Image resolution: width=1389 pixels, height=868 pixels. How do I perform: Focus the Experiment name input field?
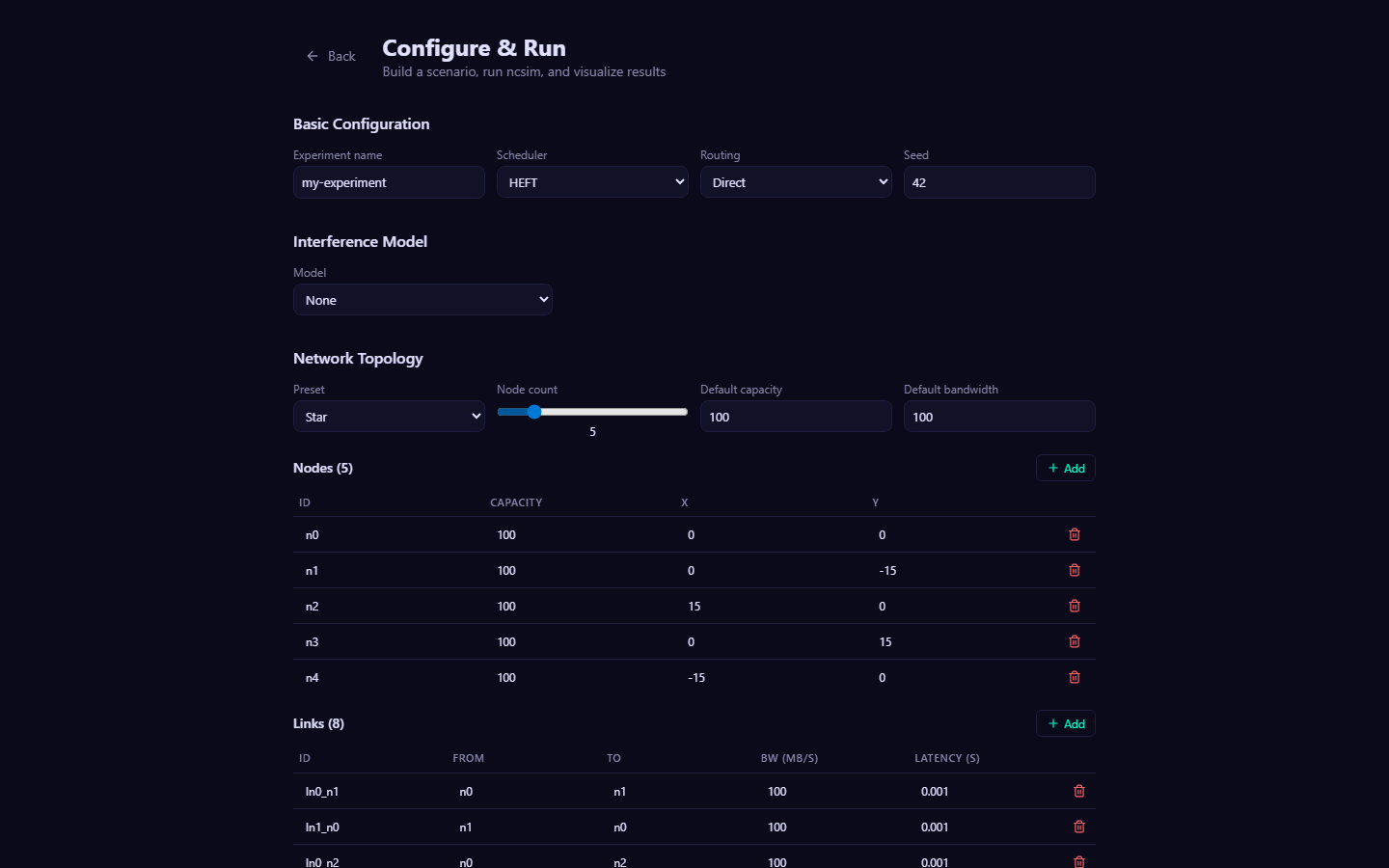[389, 182]
